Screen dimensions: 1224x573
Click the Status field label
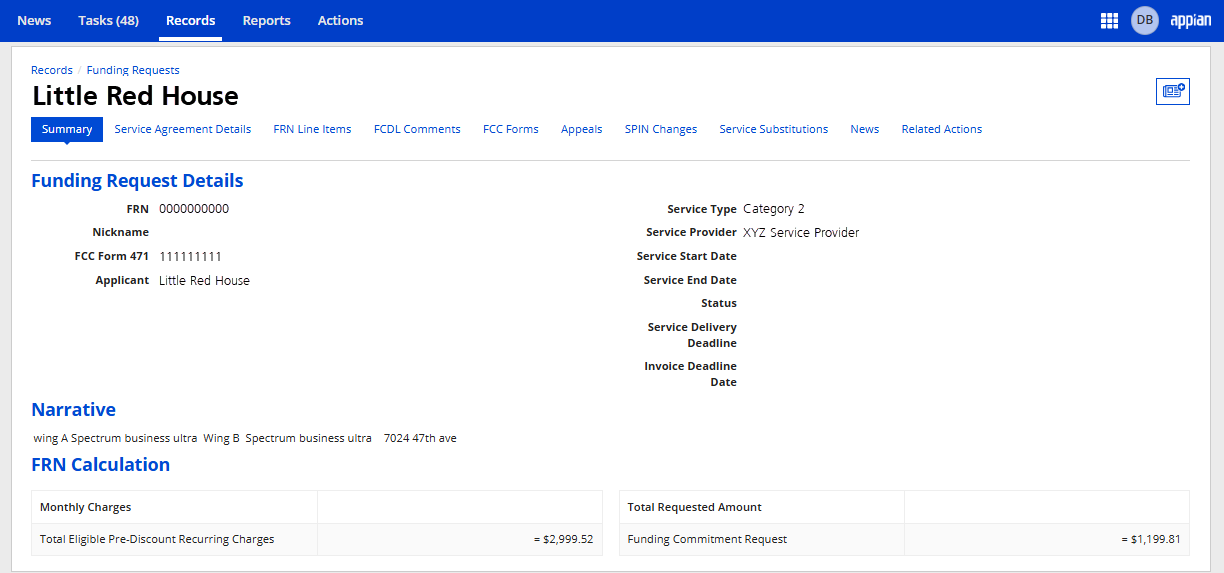pos(719,304)
